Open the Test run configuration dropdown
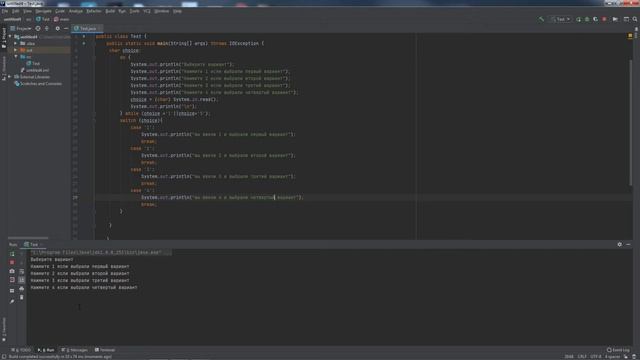The image size is (640, 360). point(560,19)
